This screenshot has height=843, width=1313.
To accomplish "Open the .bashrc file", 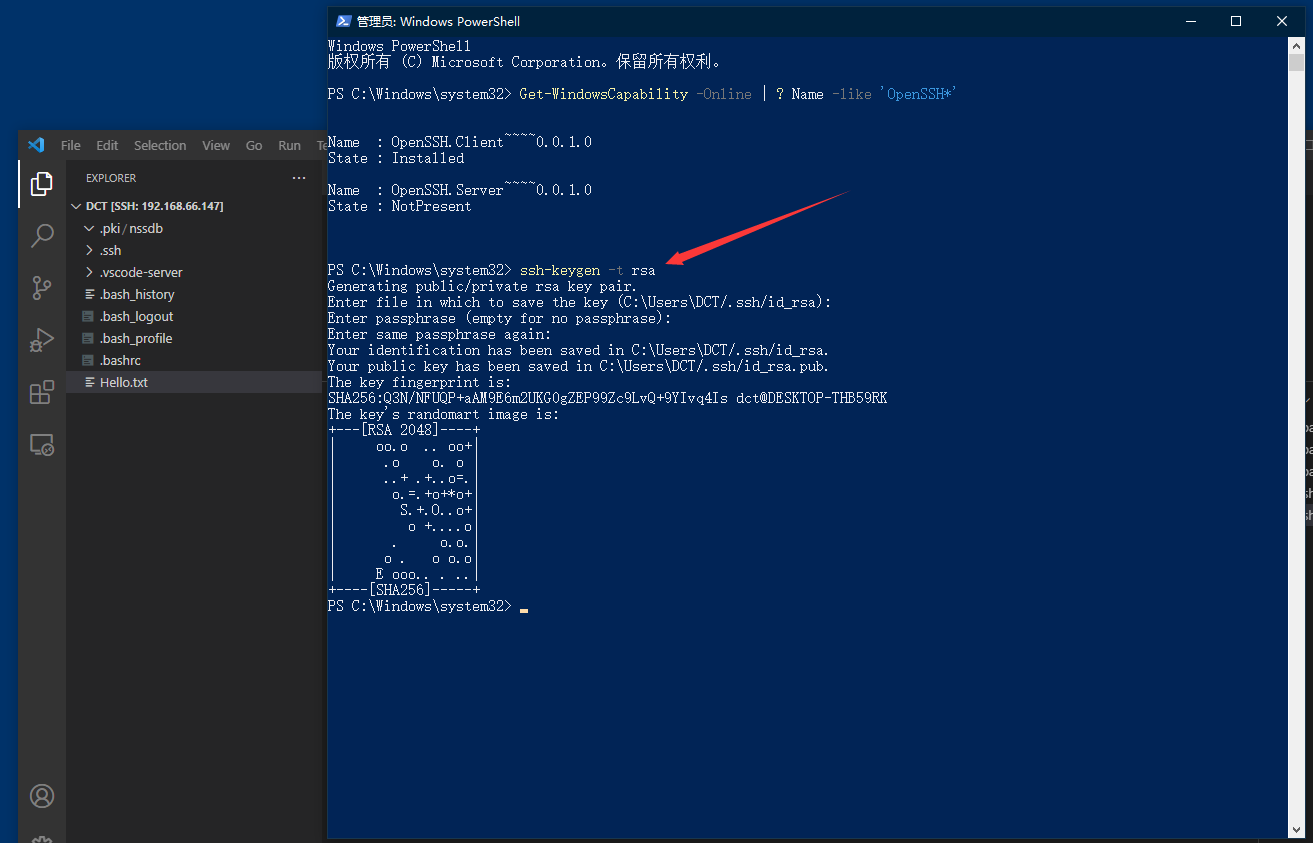I will (194, 360).
